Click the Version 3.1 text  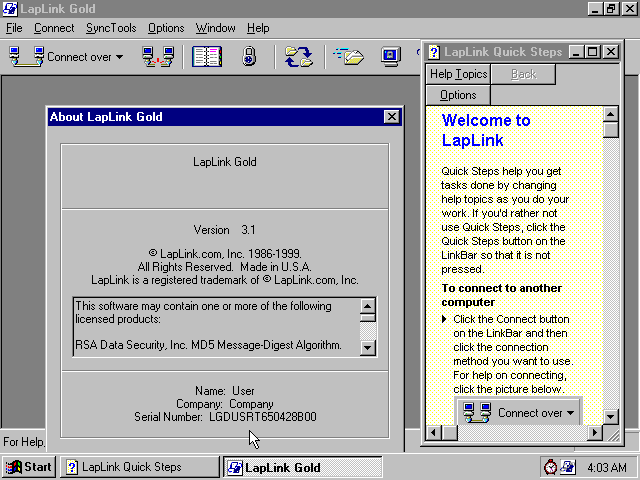pyautogui.click(x=224, y=230)
